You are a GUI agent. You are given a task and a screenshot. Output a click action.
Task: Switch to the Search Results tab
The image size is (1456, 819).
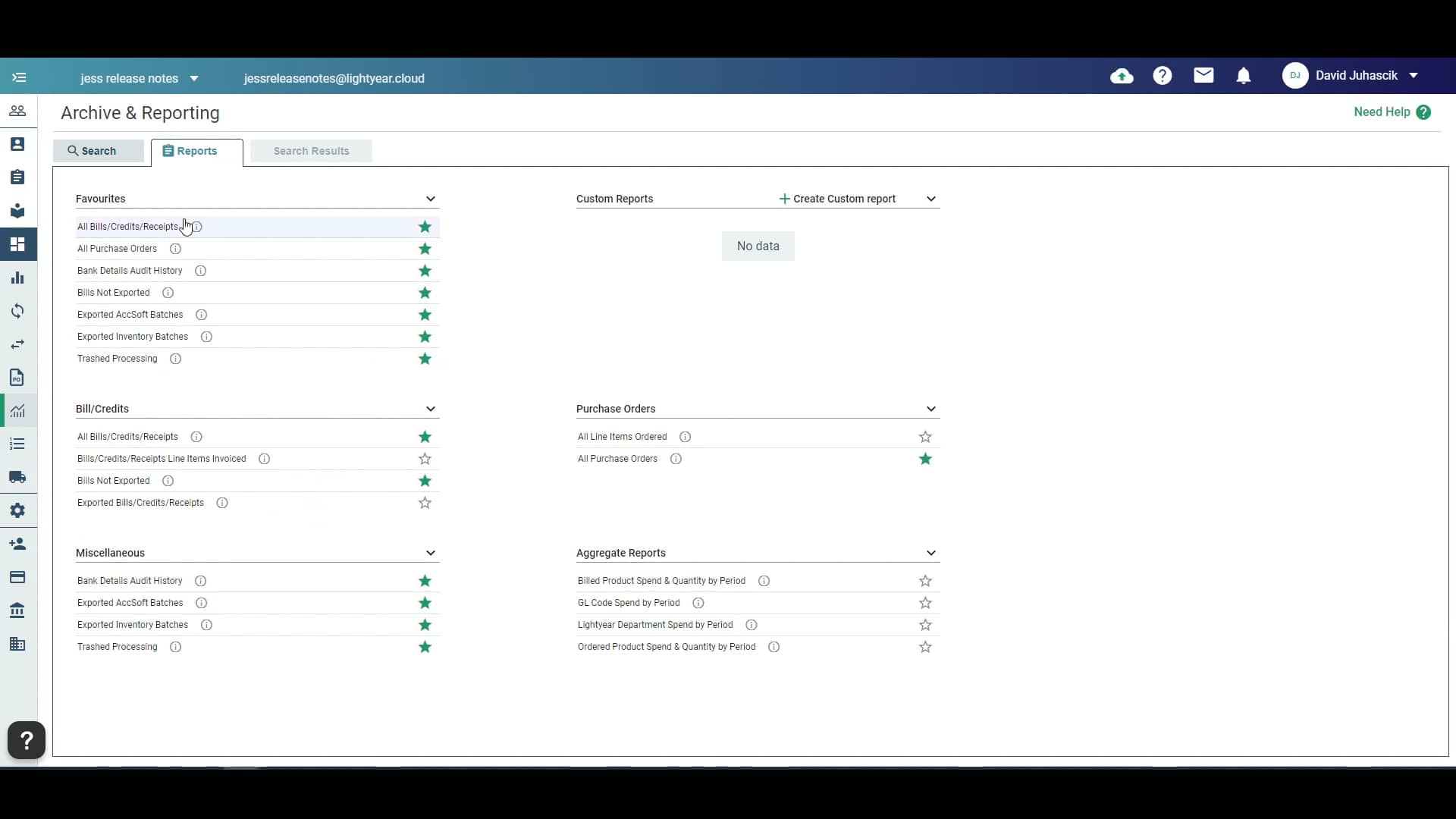point(311,151)
